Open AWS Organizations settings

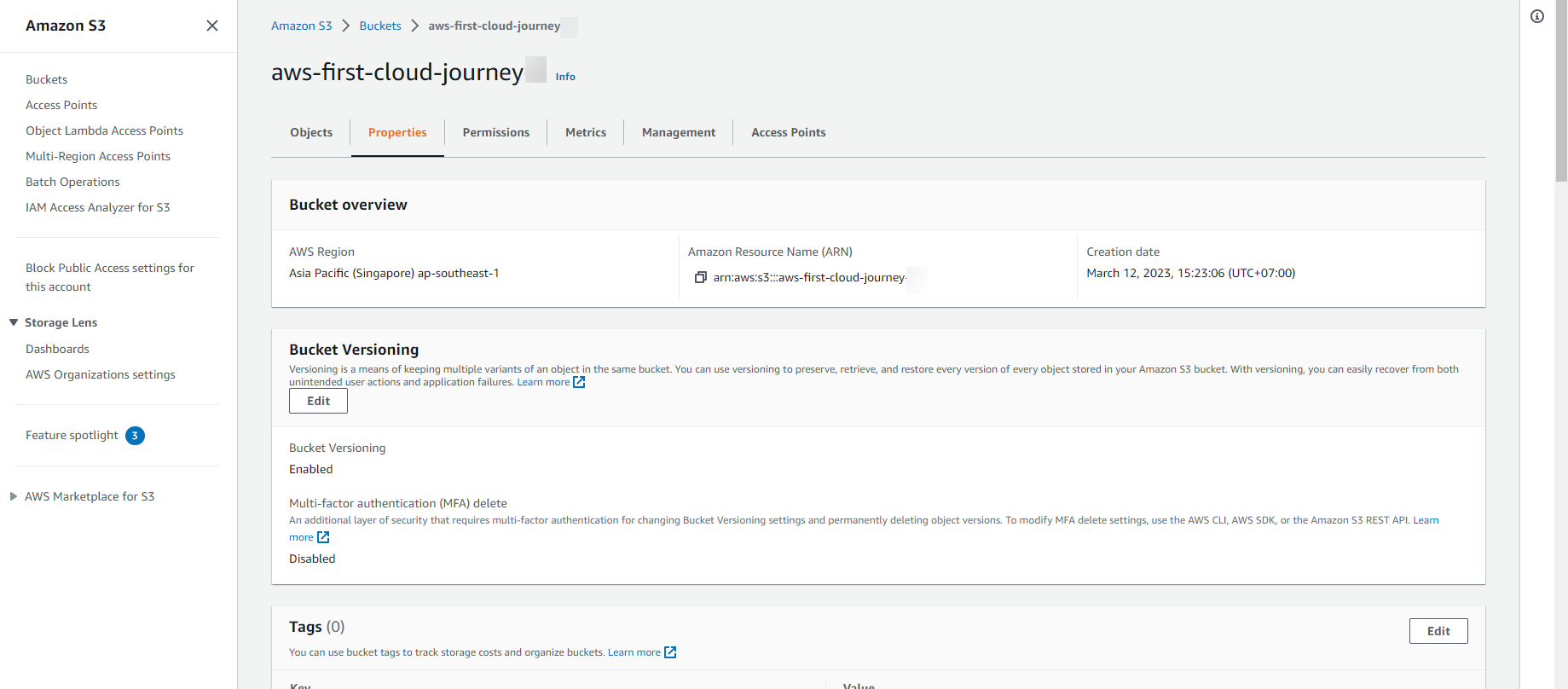tap(101, 374)
